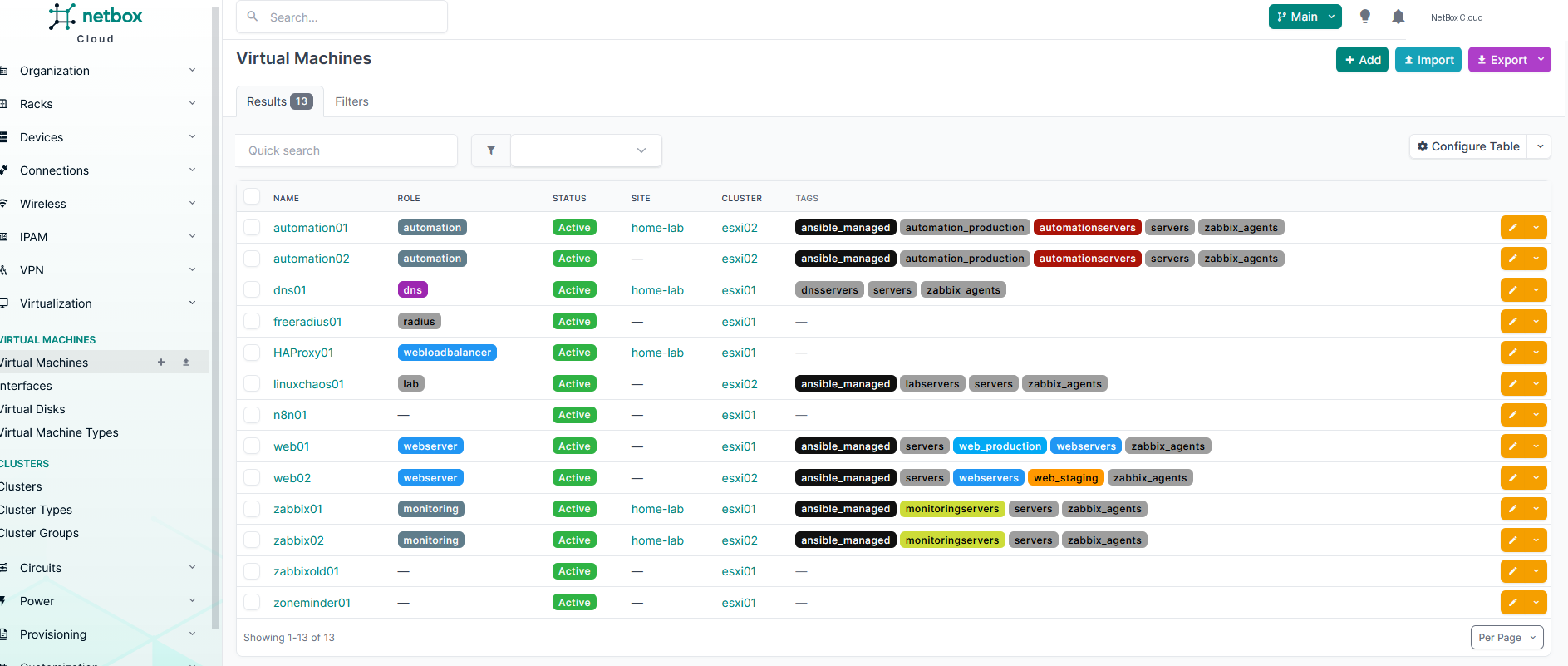Screen dimensions: 1568x666
Task: Open the Main branch dropdown
Action: point(1305,17)
